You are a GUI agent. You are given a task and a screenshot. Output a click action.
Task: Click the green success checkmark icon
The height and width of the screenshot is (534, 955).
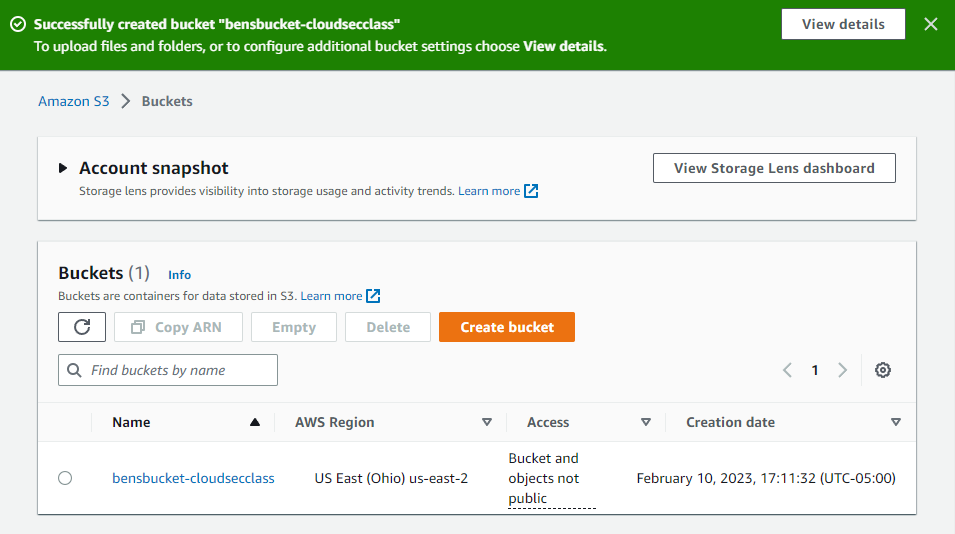pyautogui.click(x=17, y=24)
